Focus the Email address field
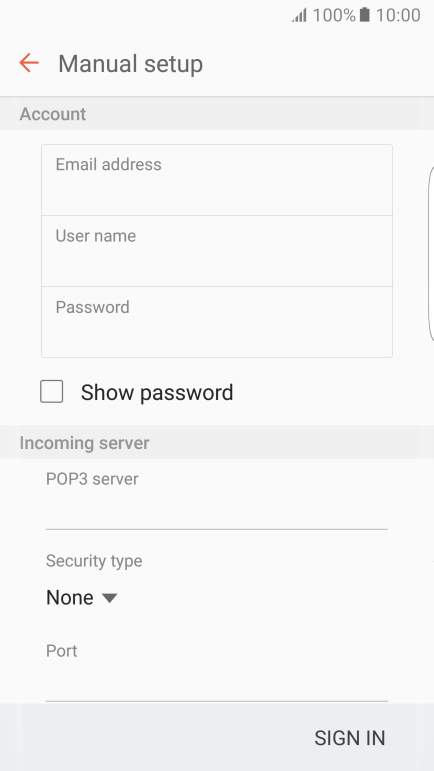Viewport: 434px width, 771px height. pos(217,180)
